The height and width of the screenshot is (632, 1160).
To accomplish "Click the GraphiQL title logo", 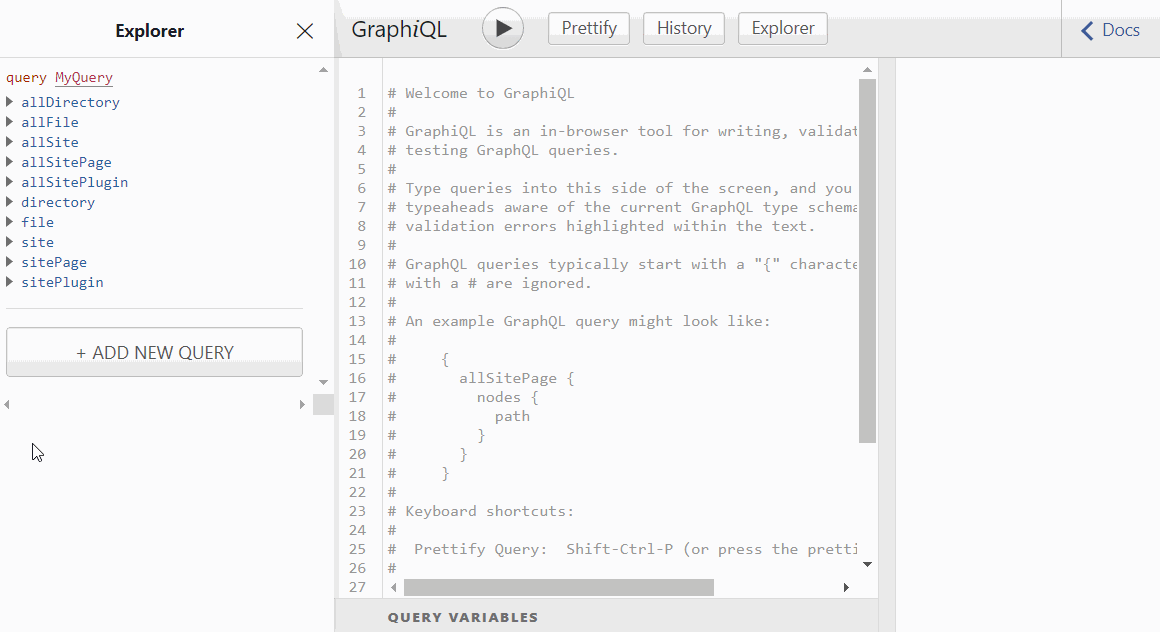I will coord(399,29).
